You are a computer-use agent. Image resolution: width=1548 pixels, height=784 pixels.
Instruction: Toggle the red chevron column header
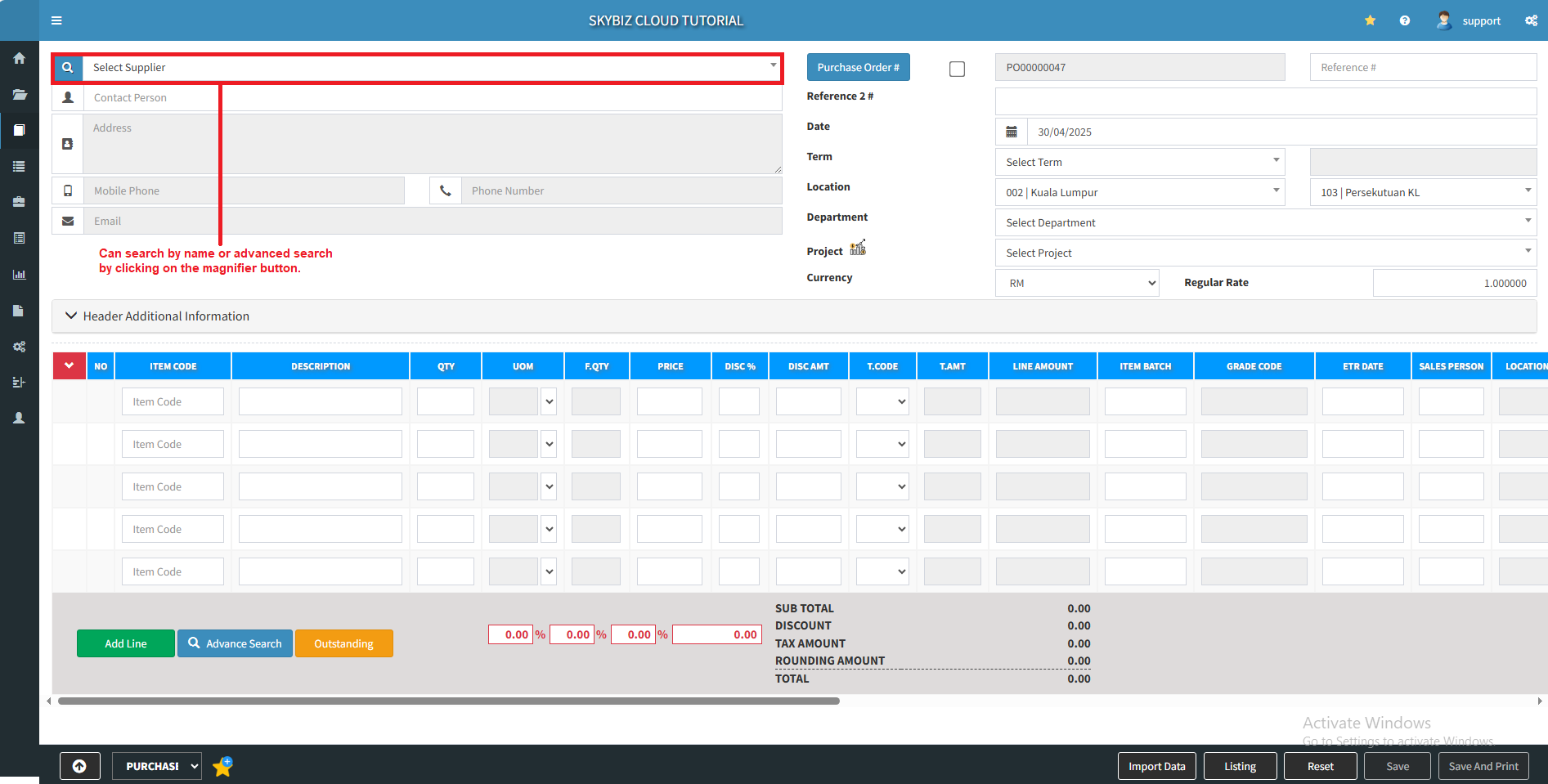70,366
